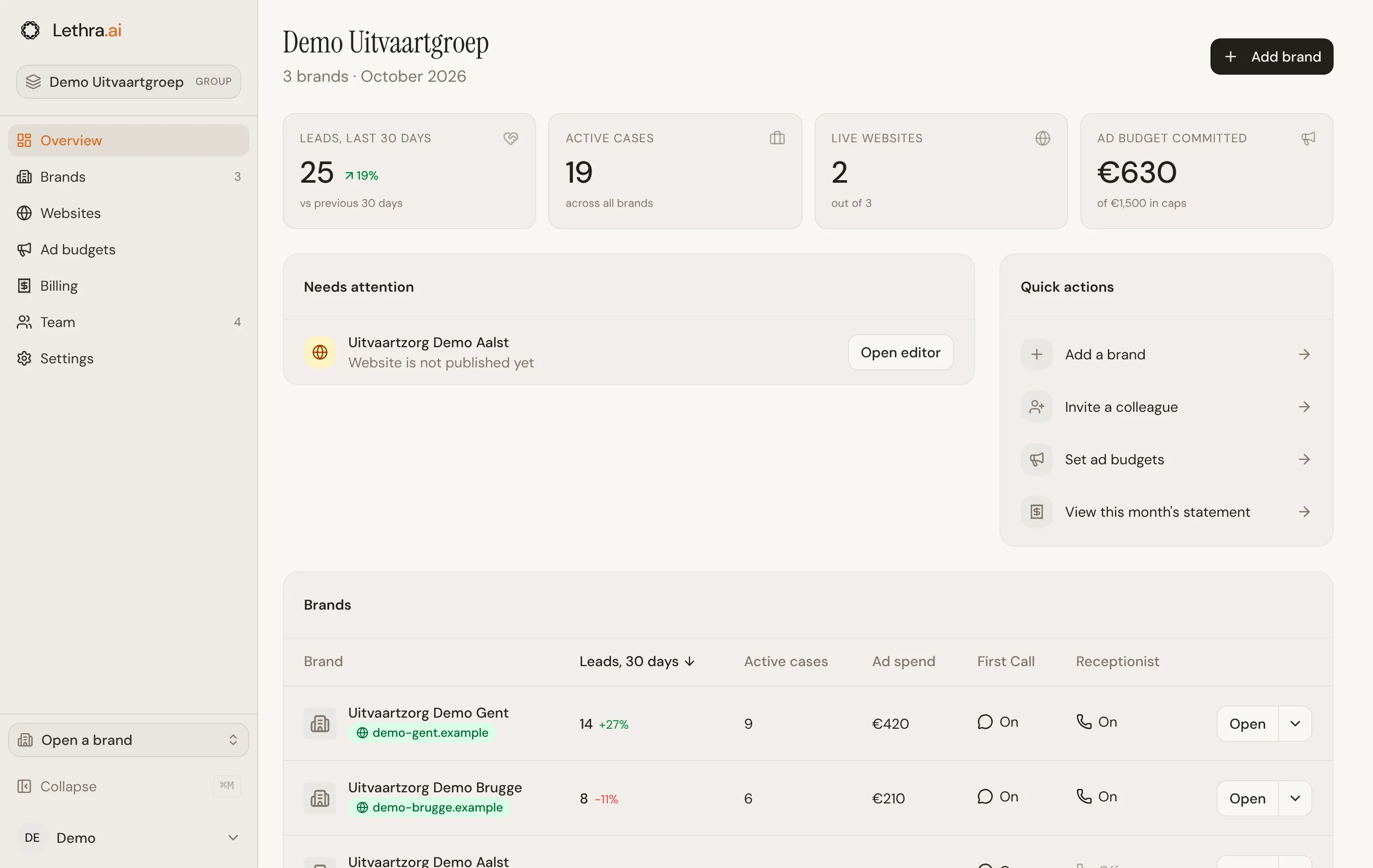Toggle First Call status for Demo Gent
The image size is (1373, 868).
[x=998, y=722]
